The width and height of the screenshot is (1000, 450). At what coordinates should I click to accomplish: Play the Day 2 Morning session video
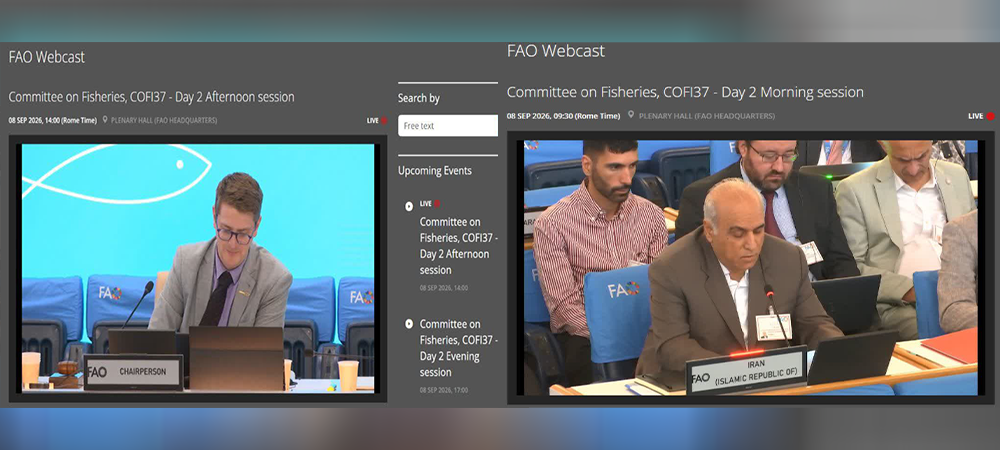click(751, 268)
